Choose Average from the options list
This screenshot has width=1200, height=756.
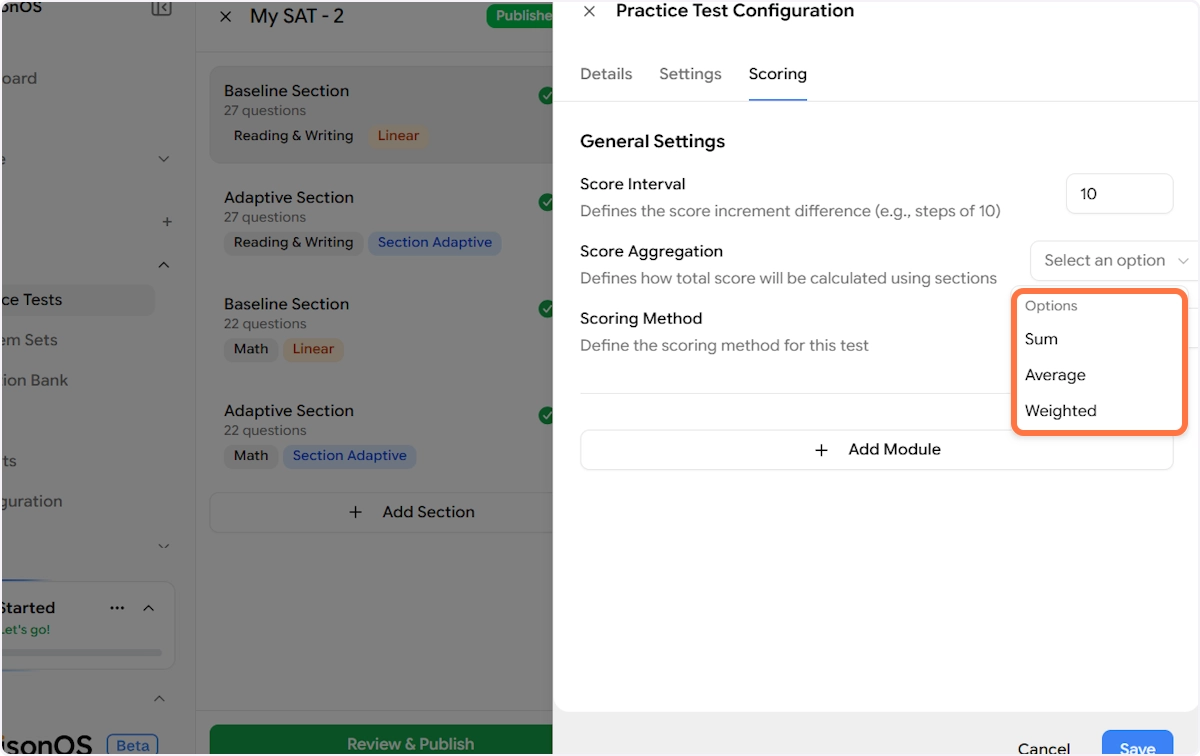1055,375
